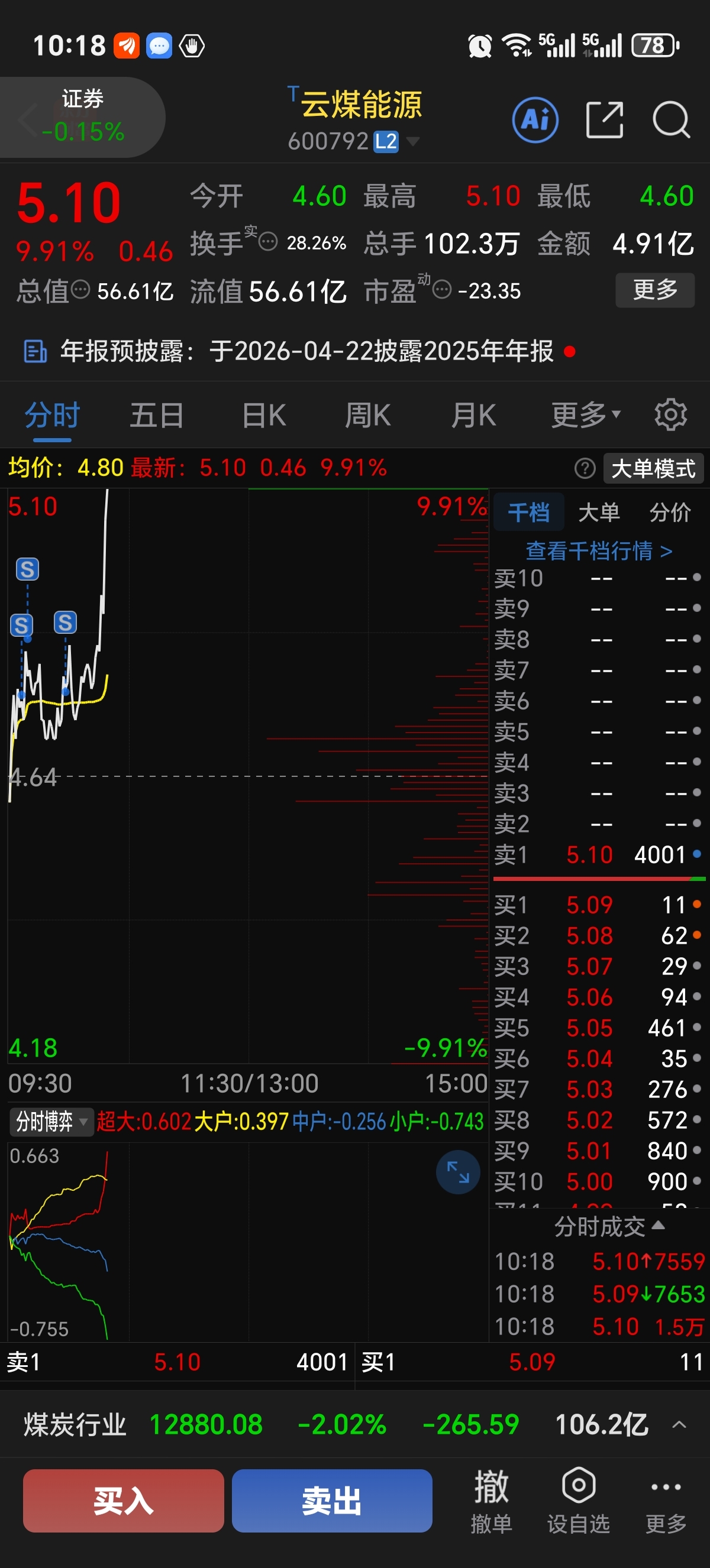This screenshot has height=1568, width=710.
Task: Tap the rightmost S sell marker
Action: pos(65,622)
